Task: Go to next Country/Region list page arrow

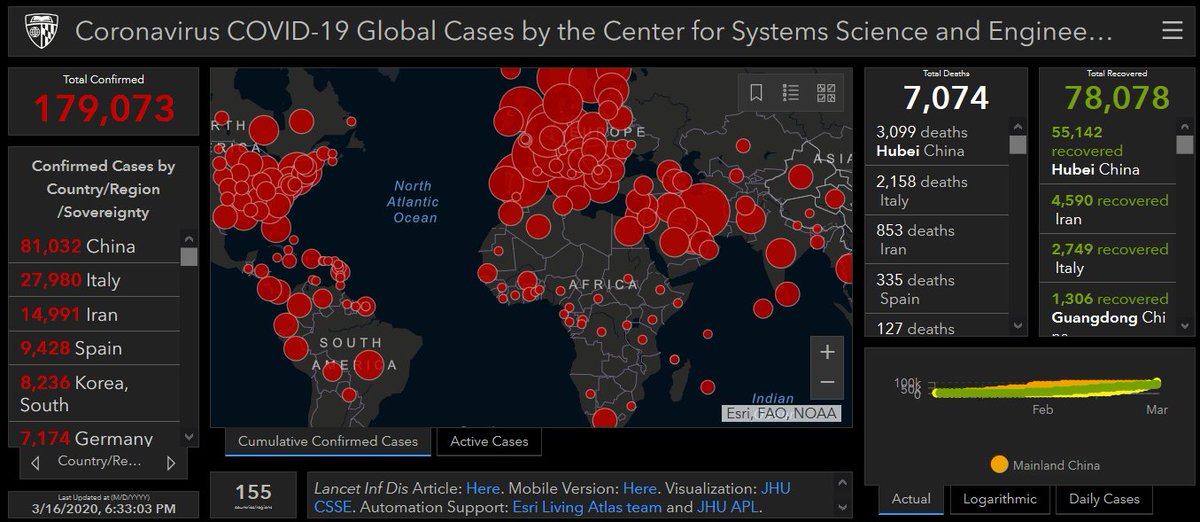Action: pos(171,463)
